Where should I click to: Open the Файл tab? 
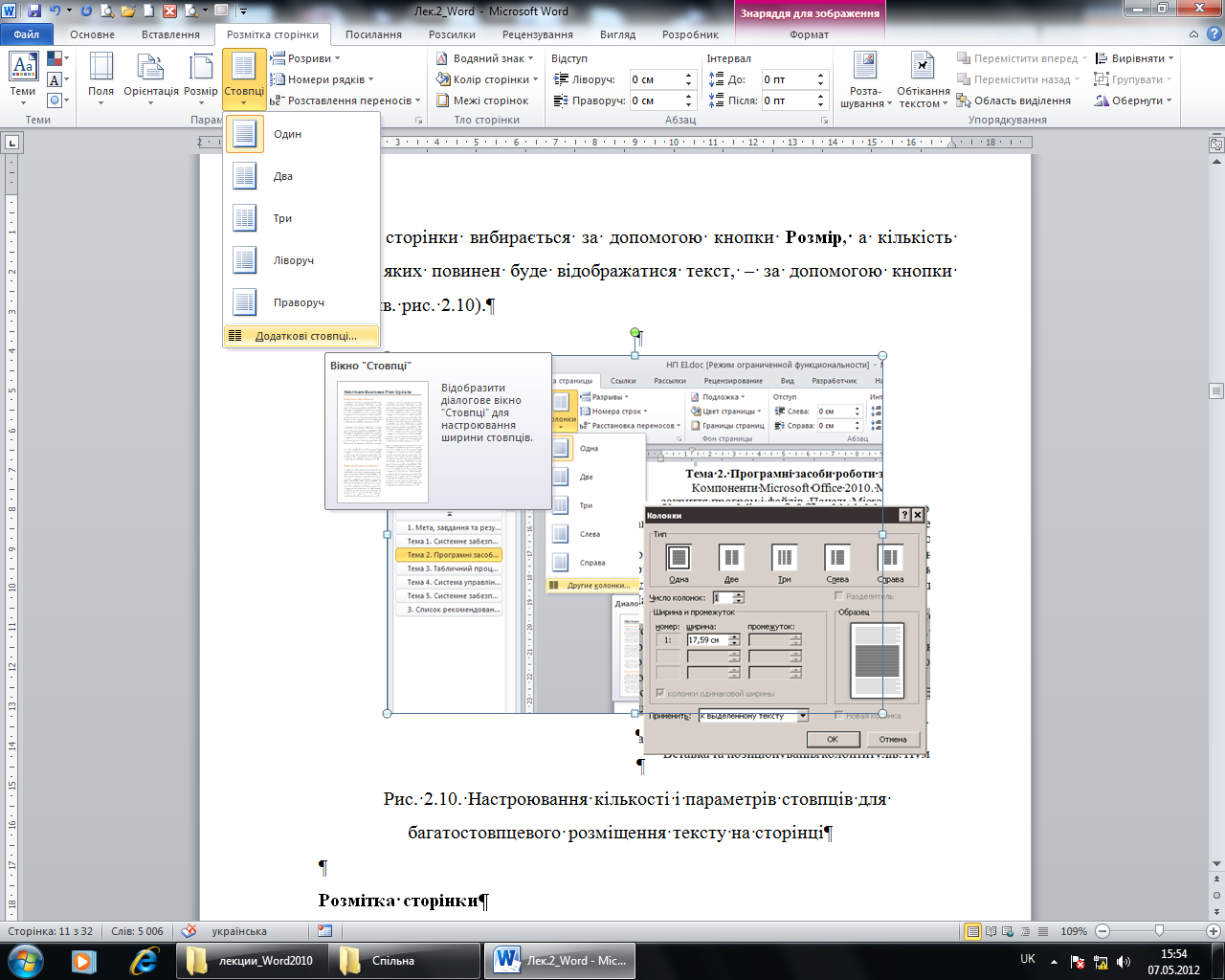27,34
